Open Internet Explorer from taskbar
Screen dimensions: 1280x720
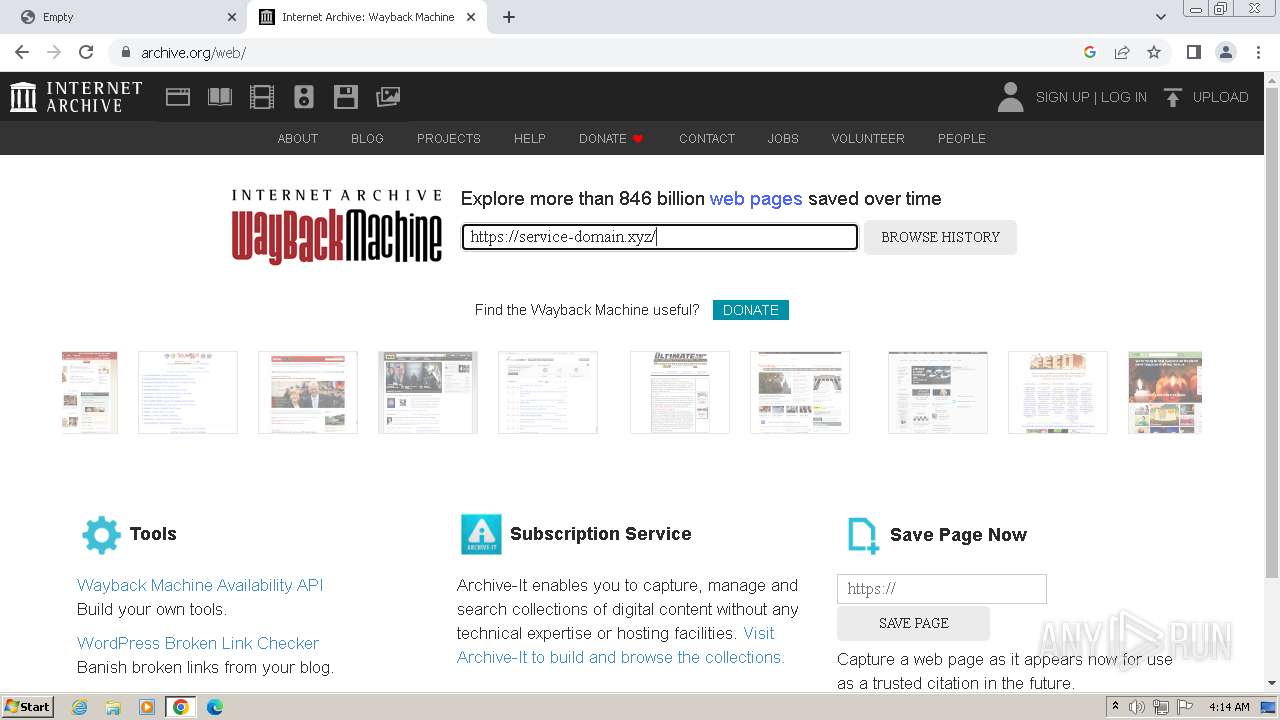(x=79, y=707)
